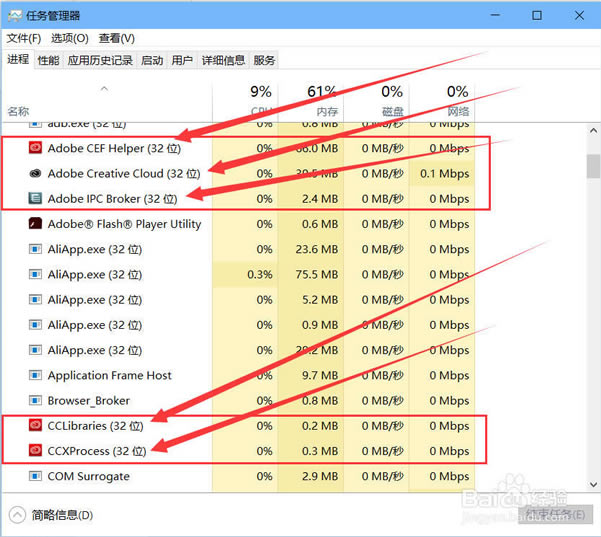
Task: Open the 选项(O) menu
Action: tap(70, 38)
